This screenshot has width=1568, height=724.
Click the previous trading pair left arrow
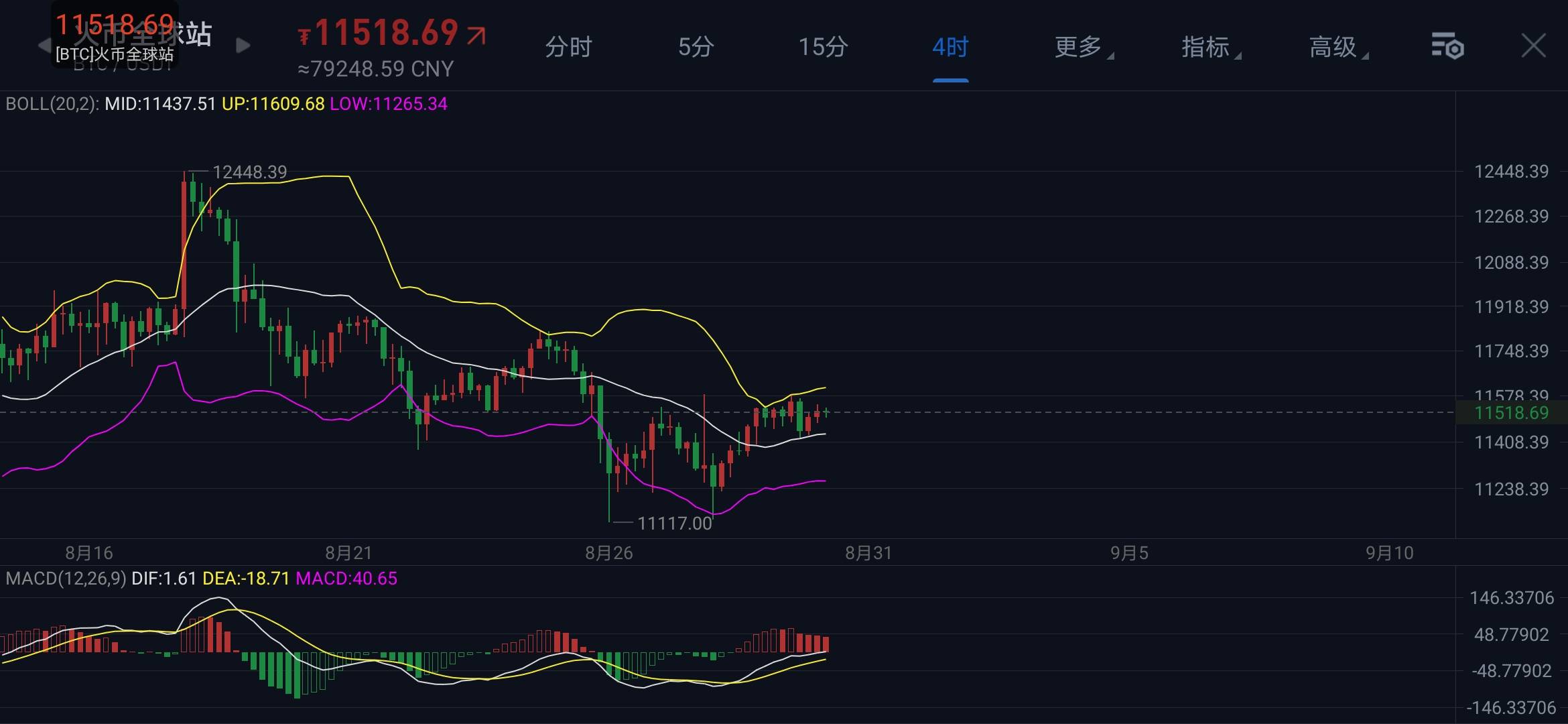[x=44, y=46]
